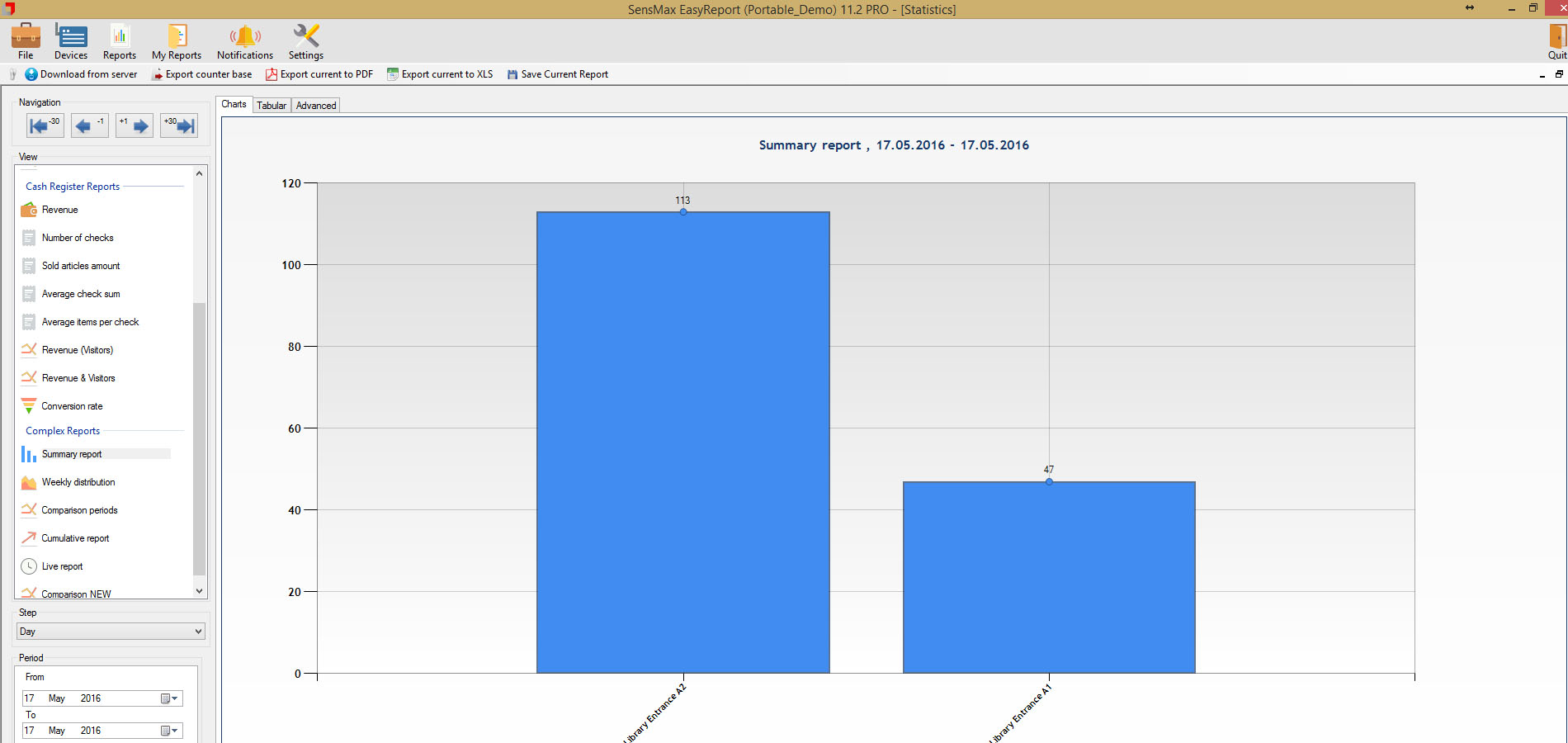This screenshot has height=743, width=1568.
Task: Open the File briefcase menu
Action: coord(26,41)
